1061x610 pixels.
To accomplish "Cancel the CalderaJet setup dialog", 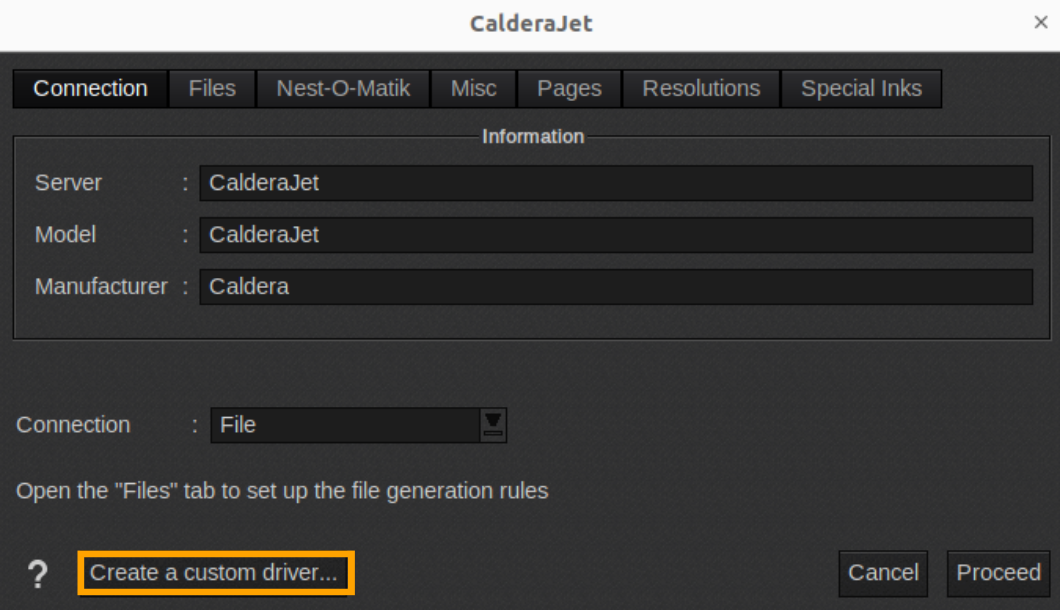I will pos(883,573).
